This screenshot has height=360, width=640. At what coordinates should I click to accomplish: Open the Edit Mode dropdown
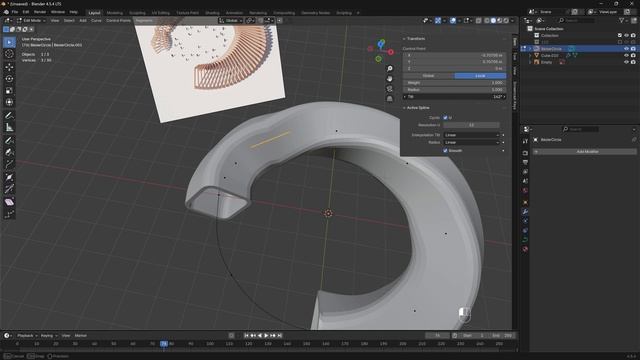(x=31, y=20)
